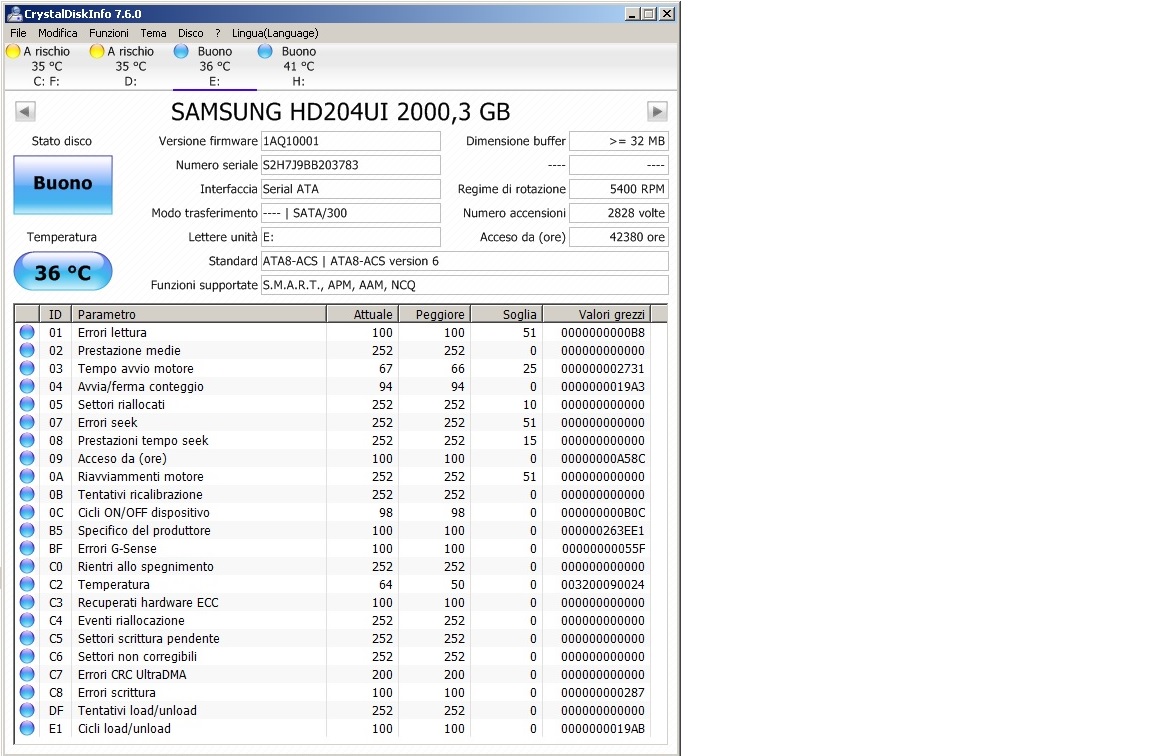Click status dot for Settori riallocati
Screen dimensions: 1152x756
coord(27,404)
